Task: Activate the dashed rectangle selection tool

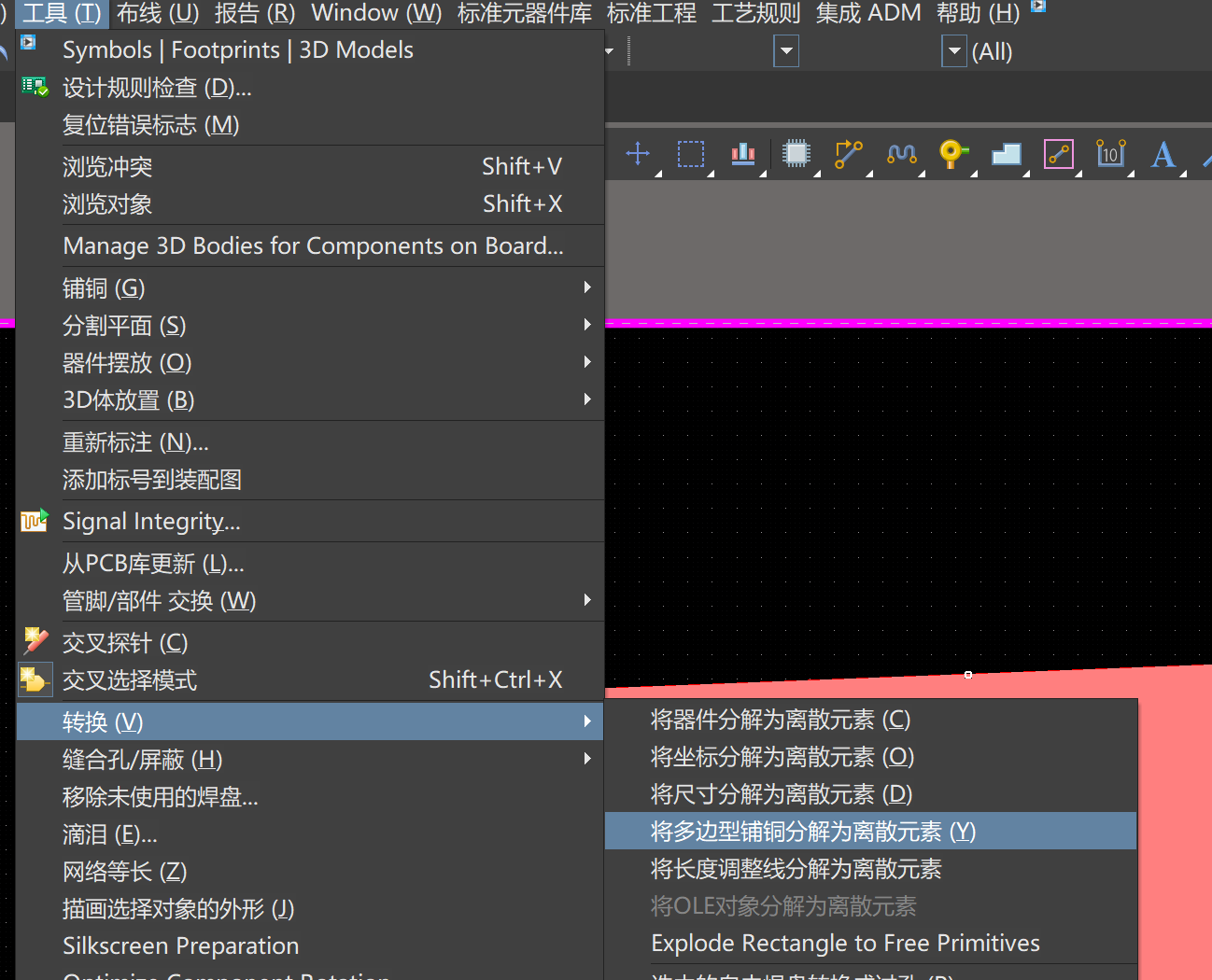Action: (691, 154)
